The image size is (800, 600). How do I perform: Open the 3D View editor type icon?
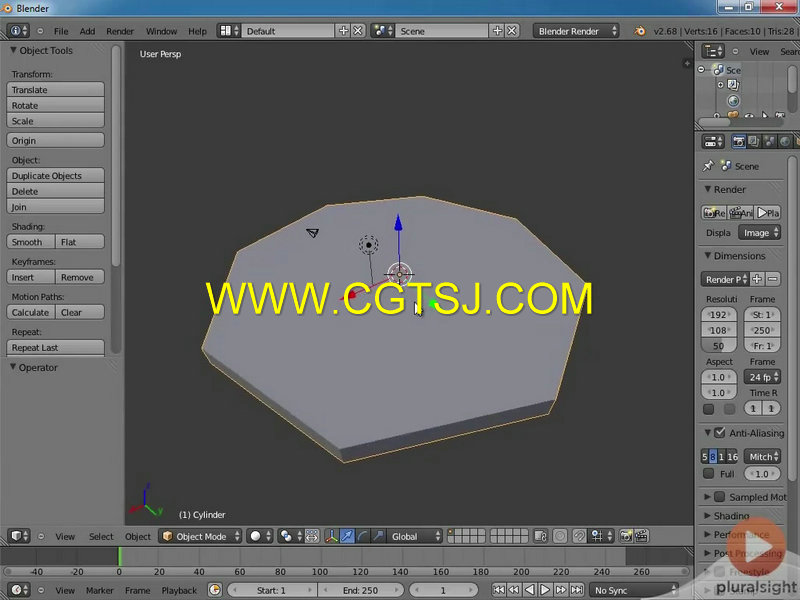(19, 536)
